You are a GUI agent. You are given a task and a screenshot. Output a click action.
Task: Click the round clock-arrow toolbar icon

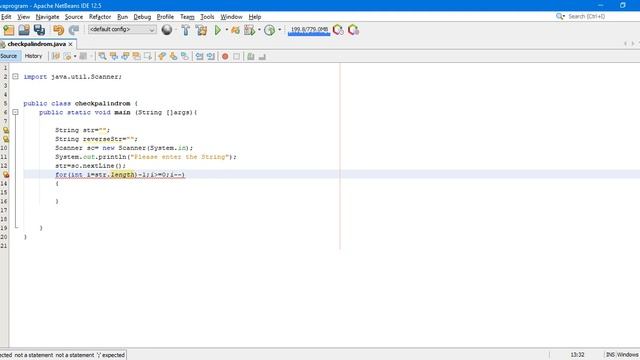[269, 30]
